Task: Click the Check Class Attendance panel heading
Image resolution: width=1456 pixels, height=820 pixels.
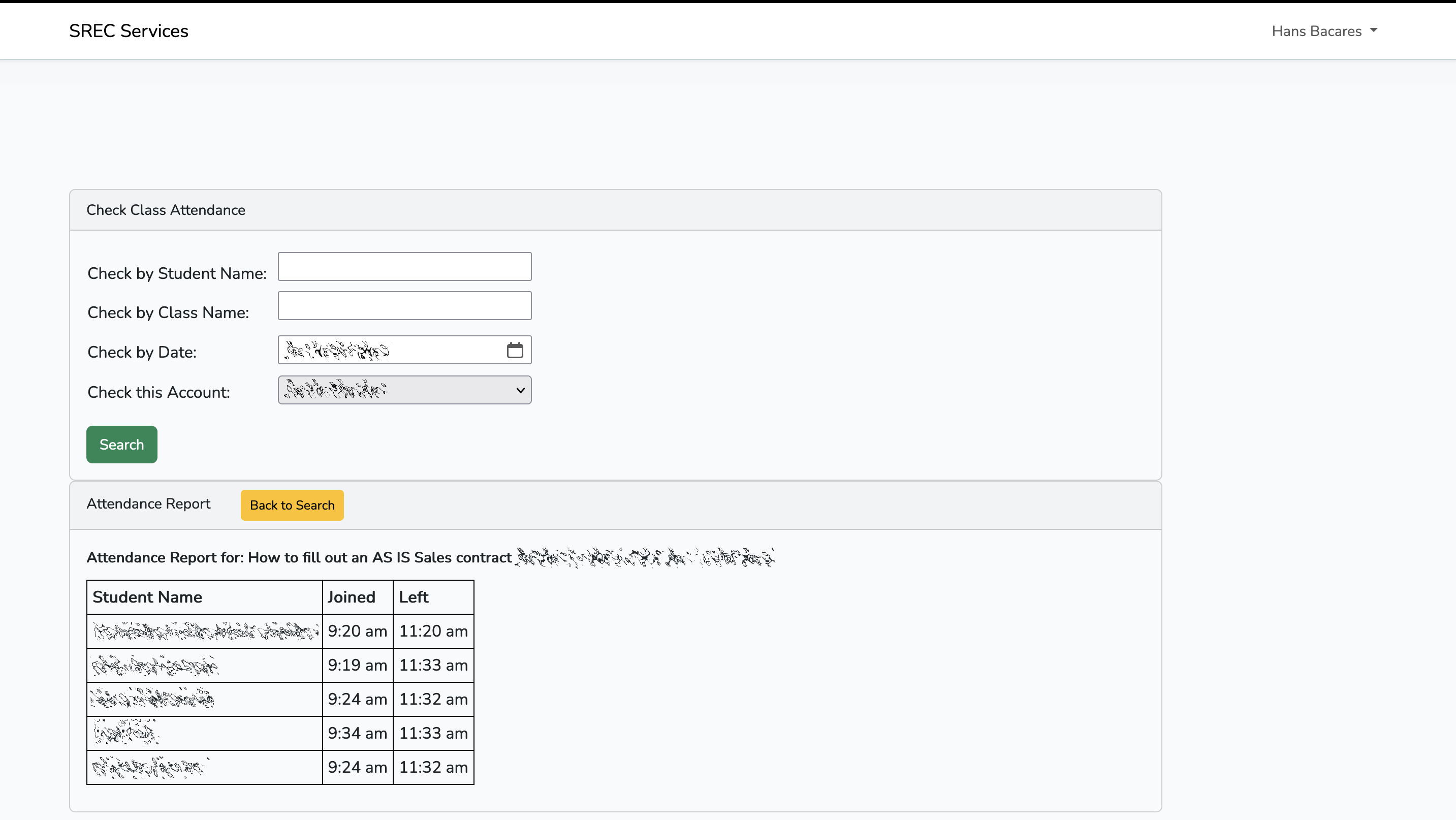Action: click(x=166, y=210)
